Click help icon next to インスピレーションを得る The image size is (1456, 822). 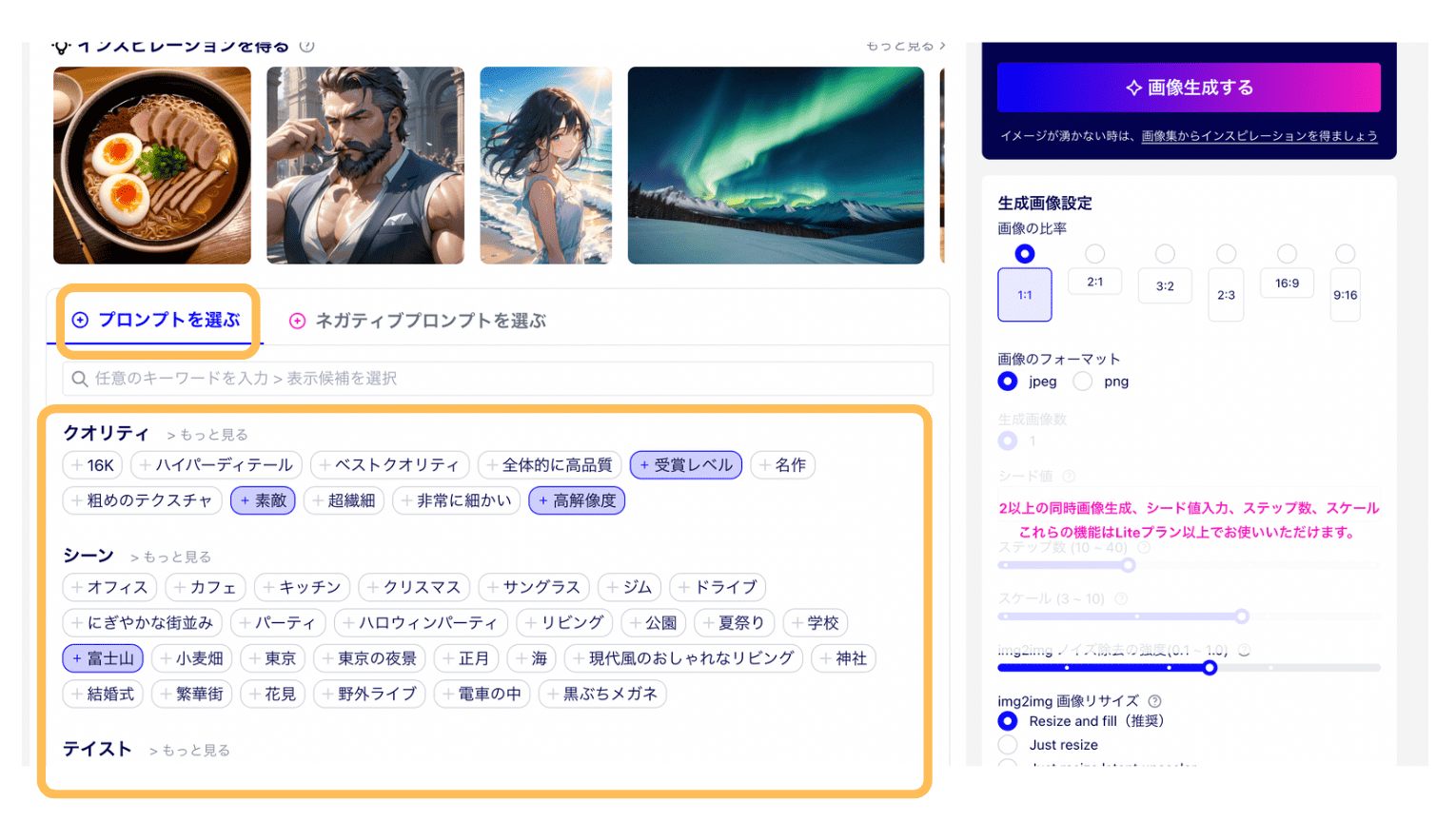(306, 46)
